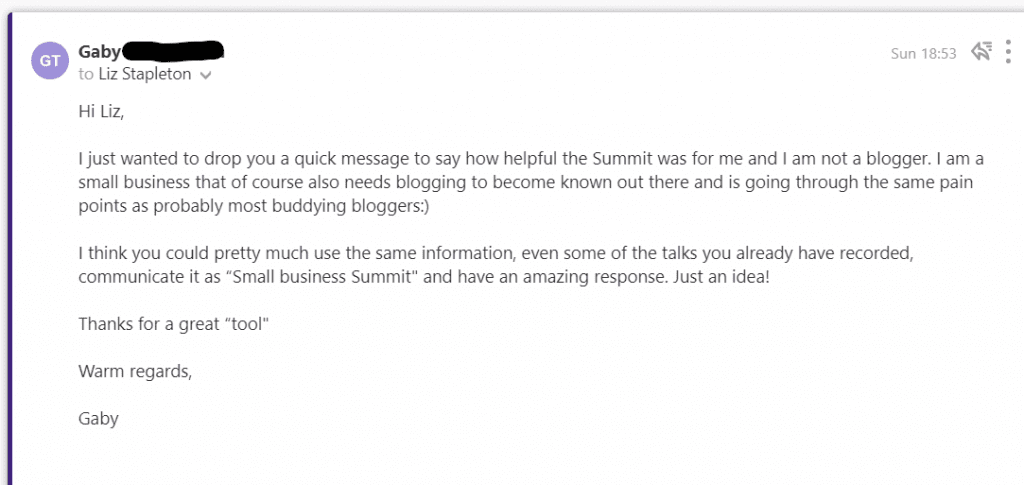Click the sender name Gaby

click(x=97, y=51)
